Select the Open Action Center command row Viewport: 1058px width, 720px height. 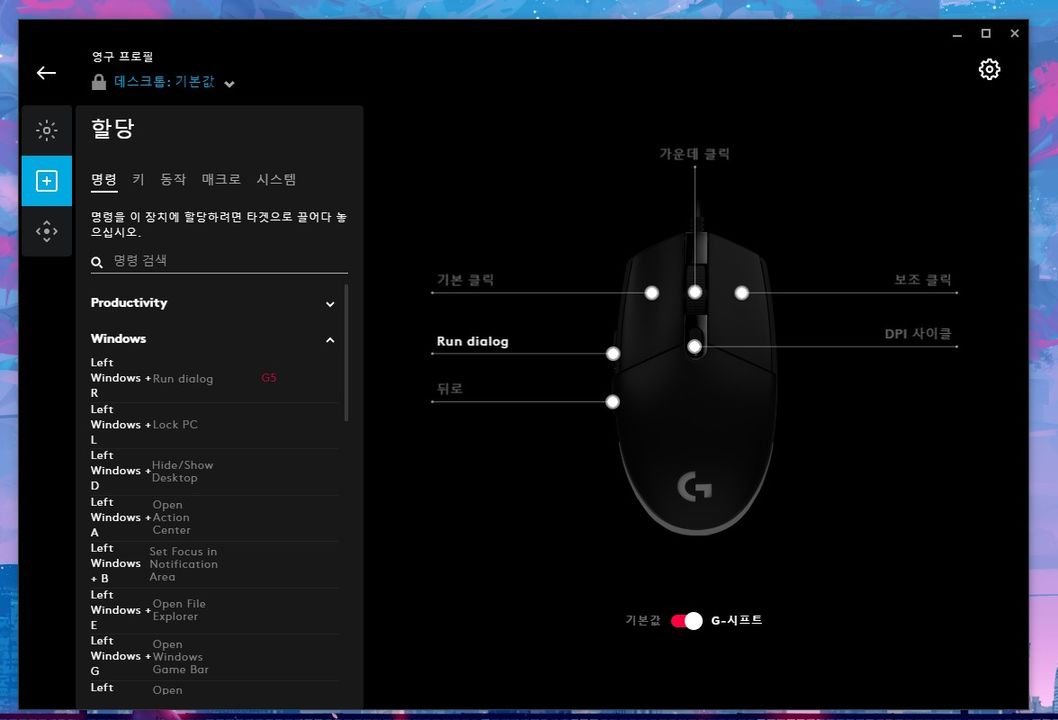click(x=215, y=518)
